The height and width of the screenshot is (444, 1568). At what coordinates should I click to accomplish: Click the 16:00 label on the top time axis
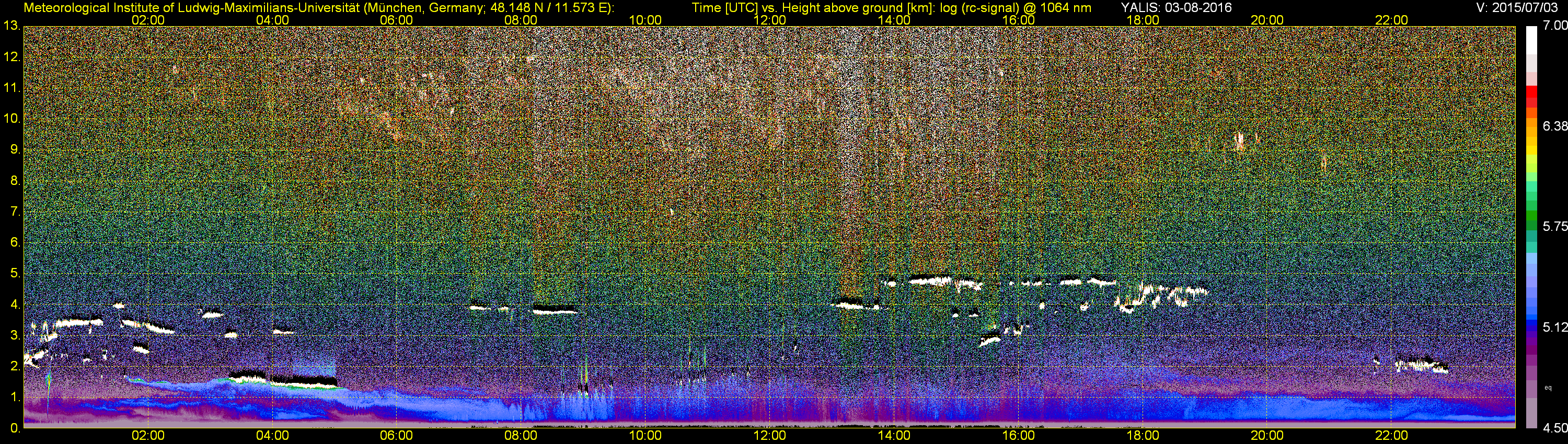point(1018,20)
